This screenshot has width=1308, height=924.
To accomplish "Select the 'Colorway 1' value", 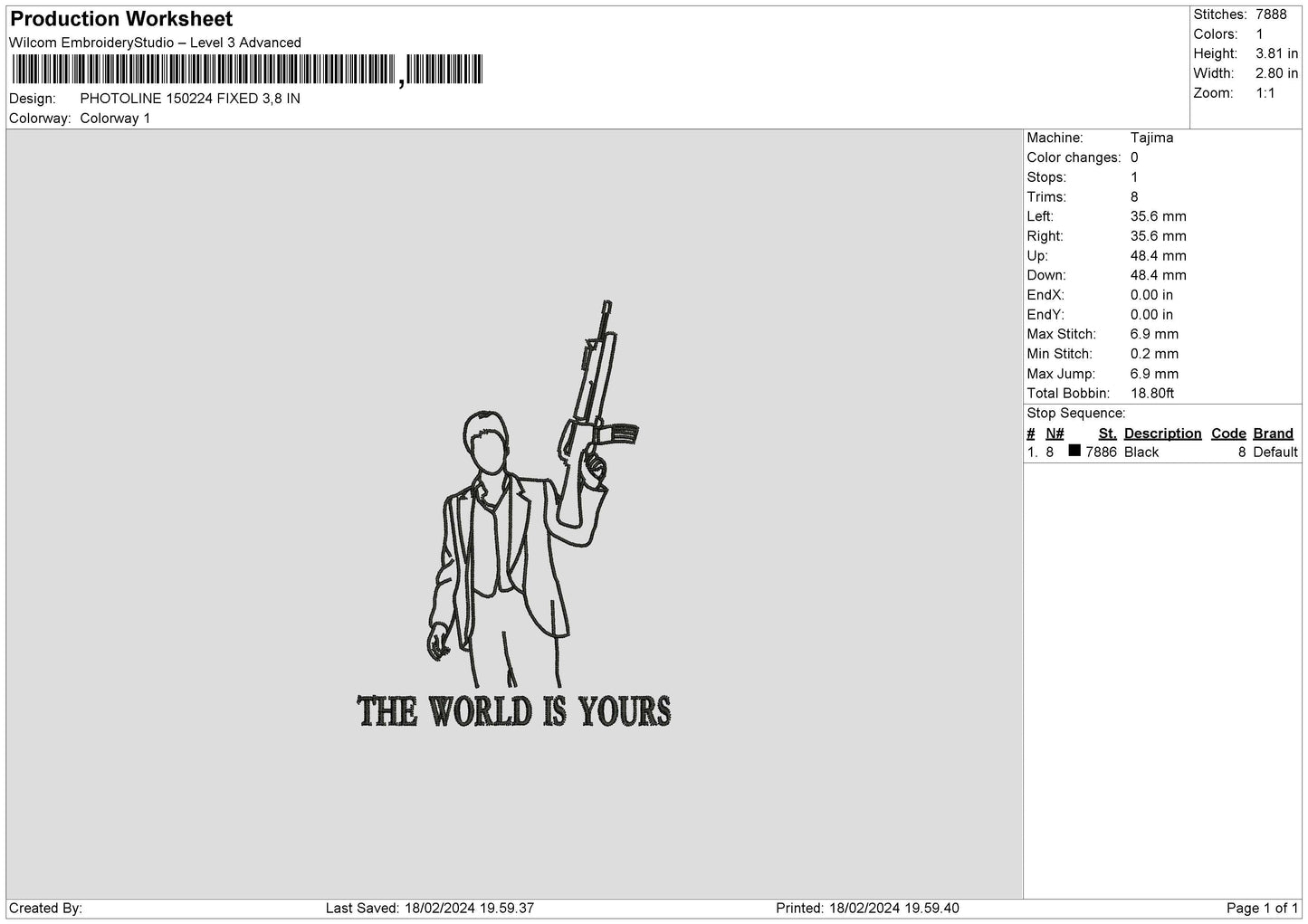I will click(x=115, y=119).
